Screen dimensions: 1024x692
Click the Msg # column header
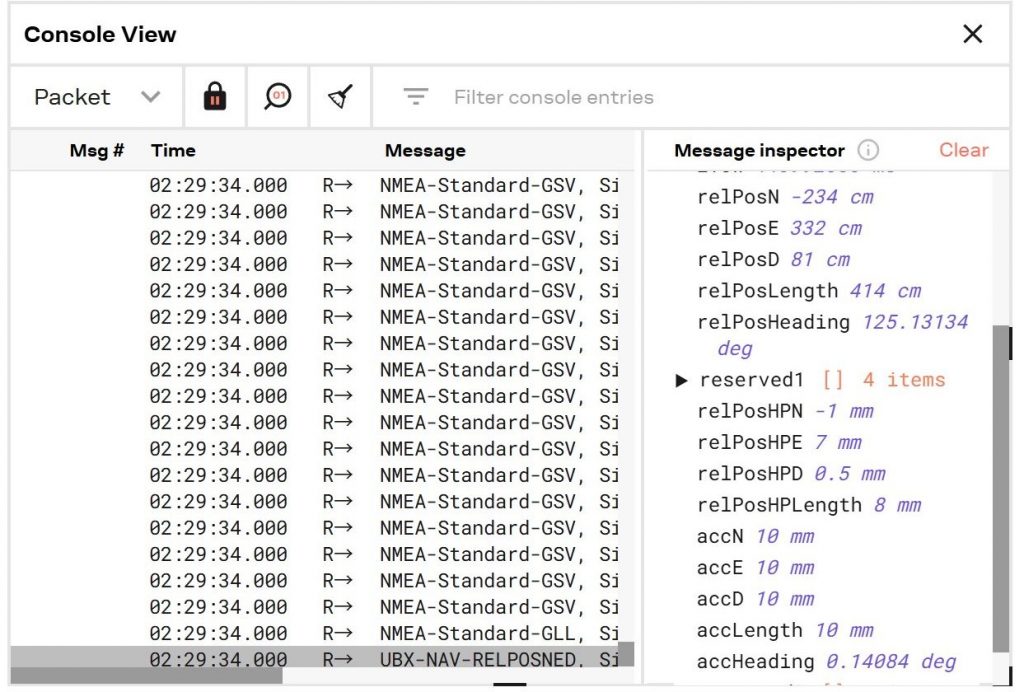point(97,150)
